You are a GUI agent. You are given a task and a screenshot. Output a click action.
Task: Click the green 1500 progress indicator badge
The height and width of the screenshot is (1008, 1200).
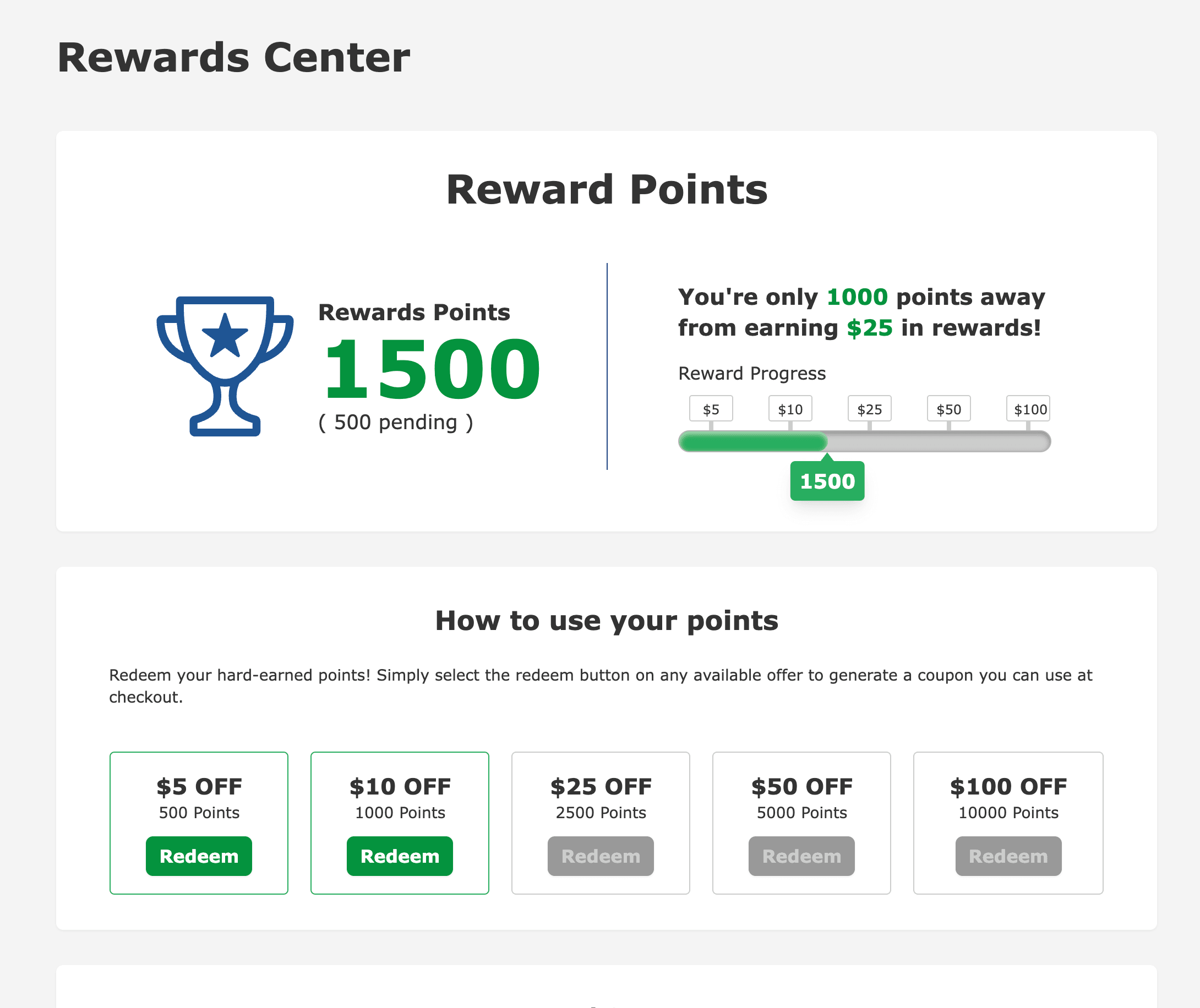[x=827, y=481]
